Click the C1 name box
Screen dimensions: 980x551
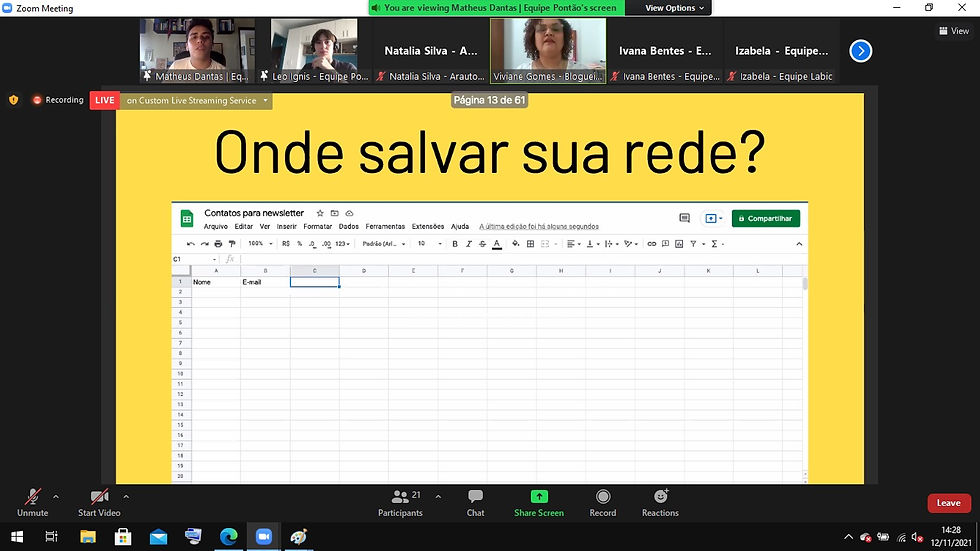pyautogui.click(x=194, y=259)
